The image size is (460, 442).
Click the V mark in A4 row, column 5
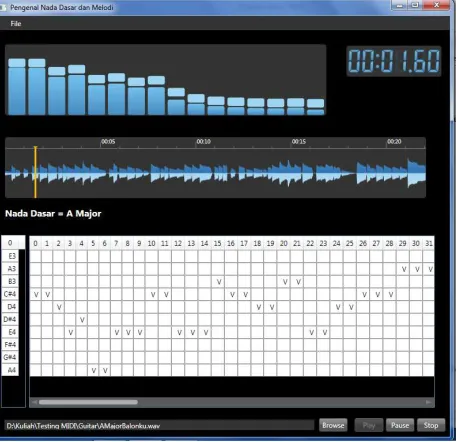[94, 371]
